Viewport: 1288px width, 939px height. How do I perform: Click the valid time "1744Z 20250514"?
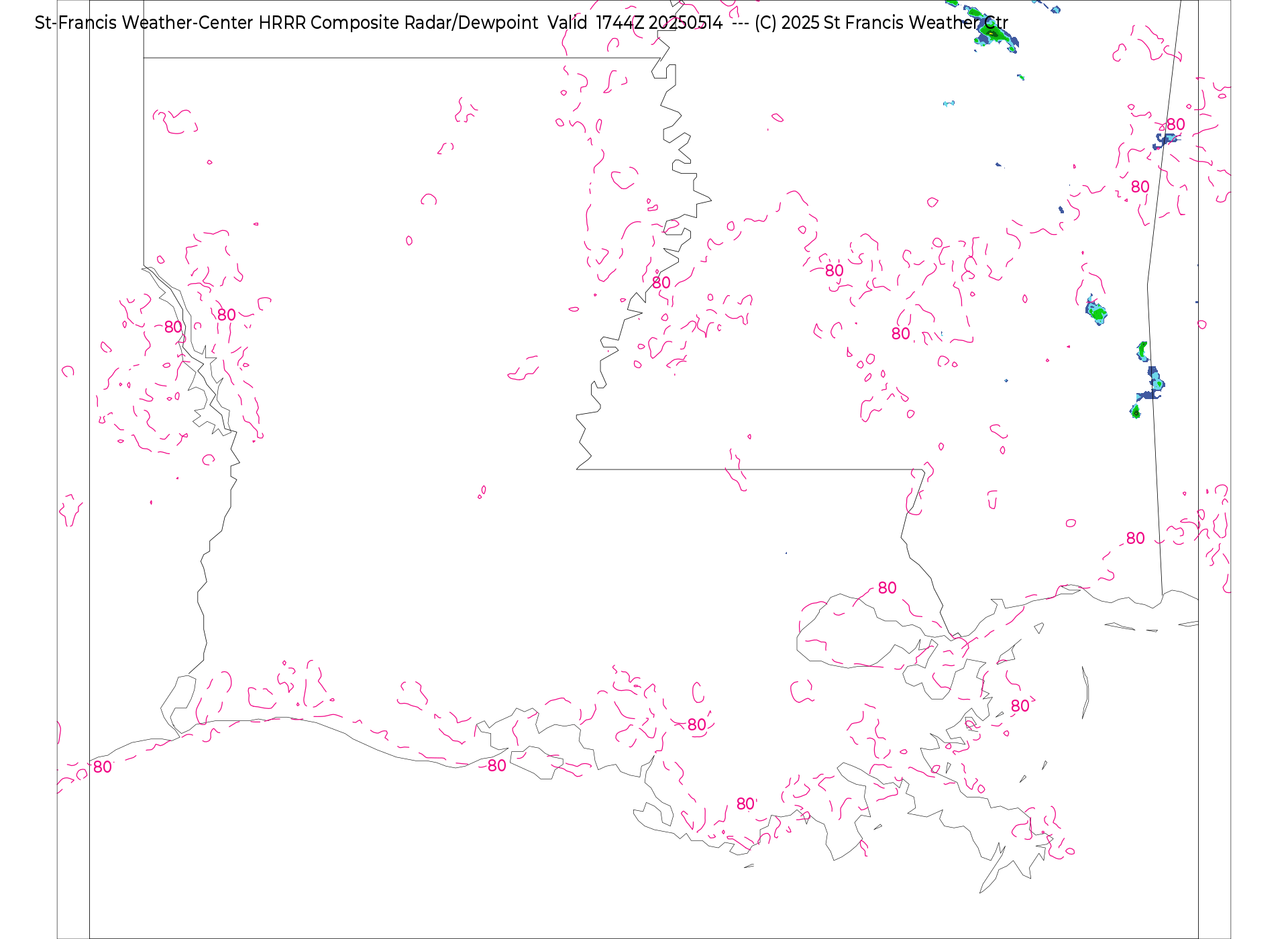(x=659, y=23)
